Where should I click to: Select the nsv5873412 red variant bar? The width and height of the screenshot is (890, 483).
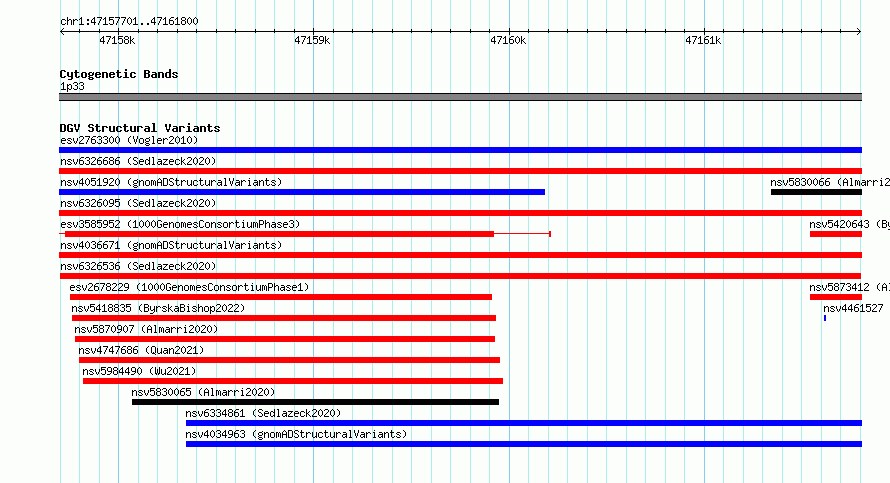click(x=836, y=297)
